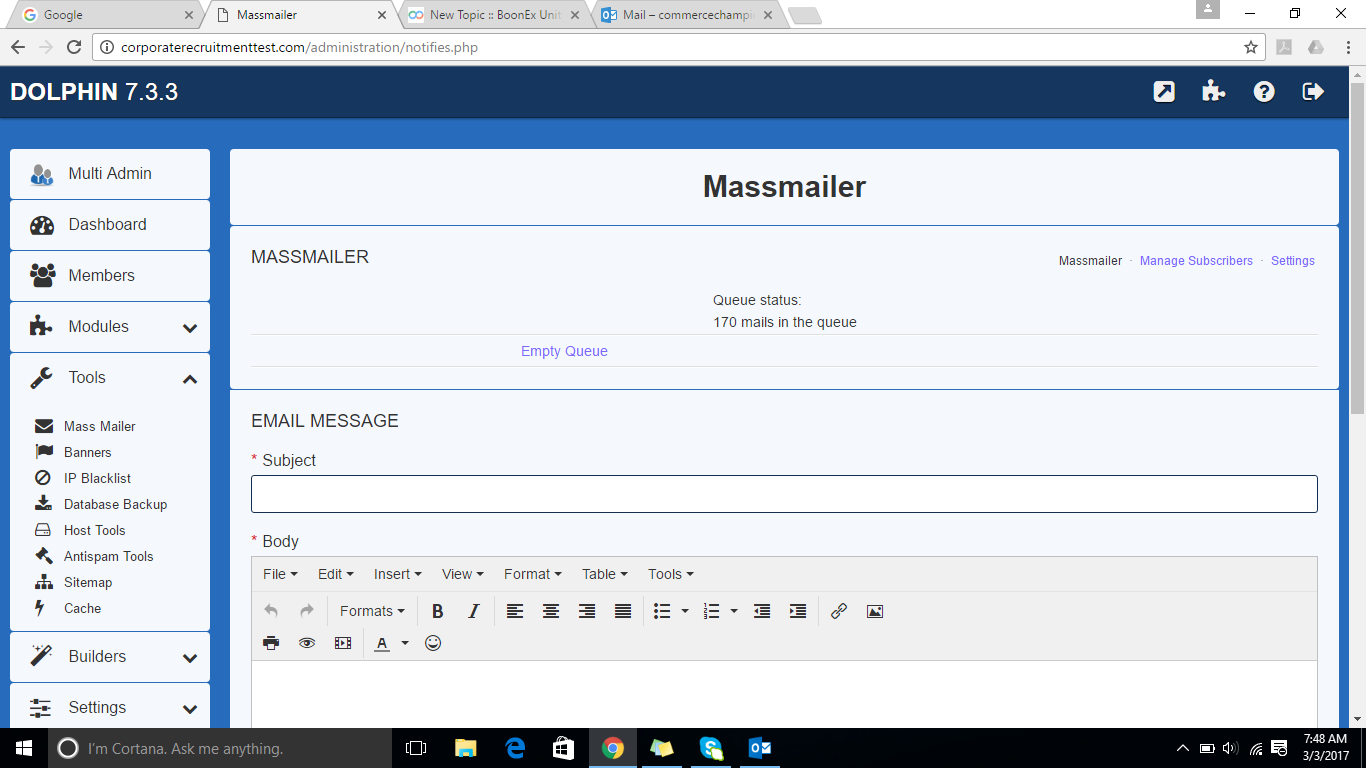The height and width of the screenshot is (768, 1366).
Task: Open text color dropdown arrow
Action: coord(405,643)
